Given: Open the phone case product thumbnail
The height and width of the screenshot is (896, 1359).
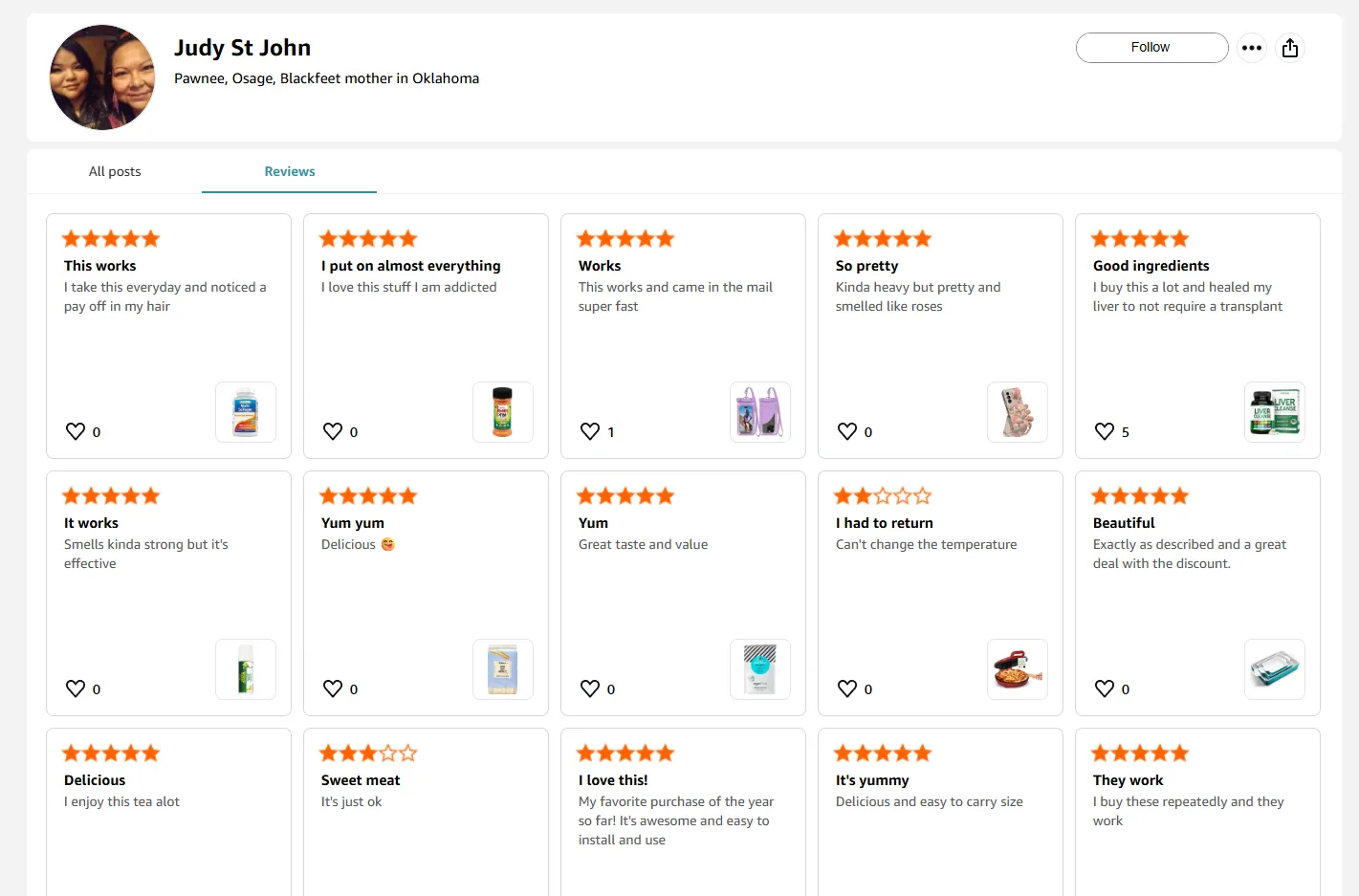Looking at the screenshot, I should coord(1017,412).
